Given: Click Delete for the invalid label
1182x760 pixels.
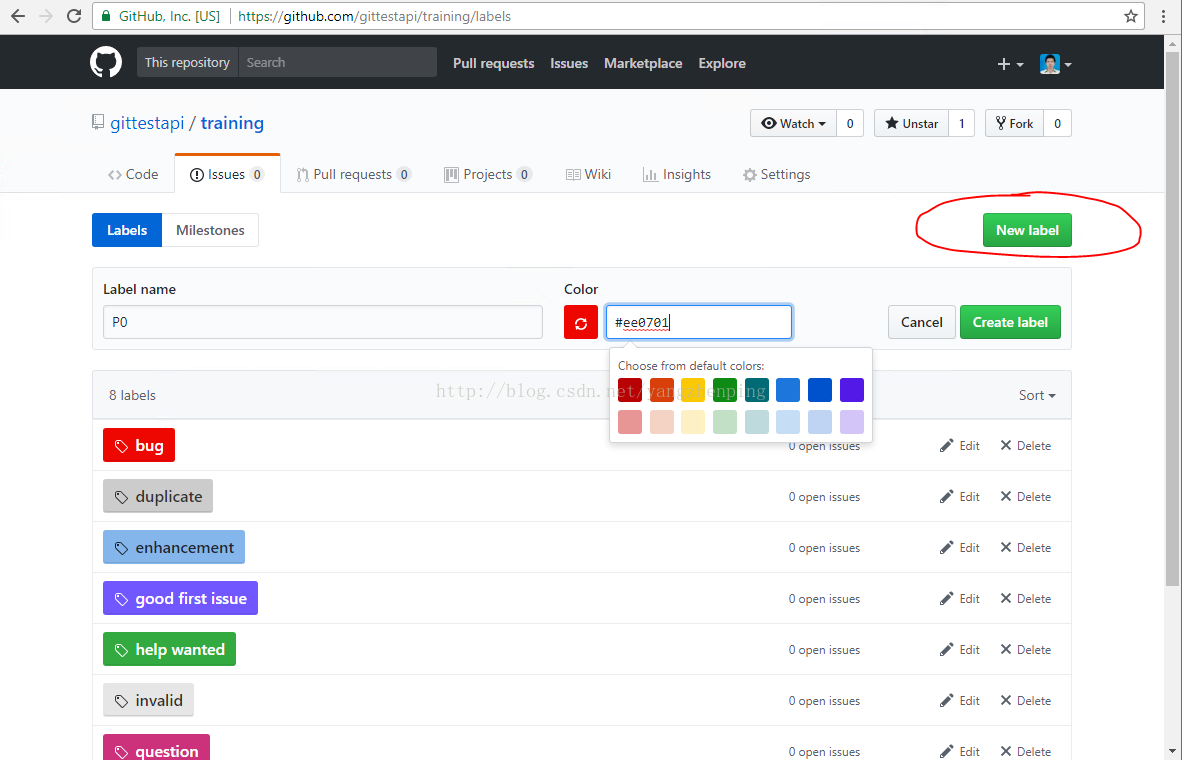Looking at the screenshot, I should (x=1025, y=700).
